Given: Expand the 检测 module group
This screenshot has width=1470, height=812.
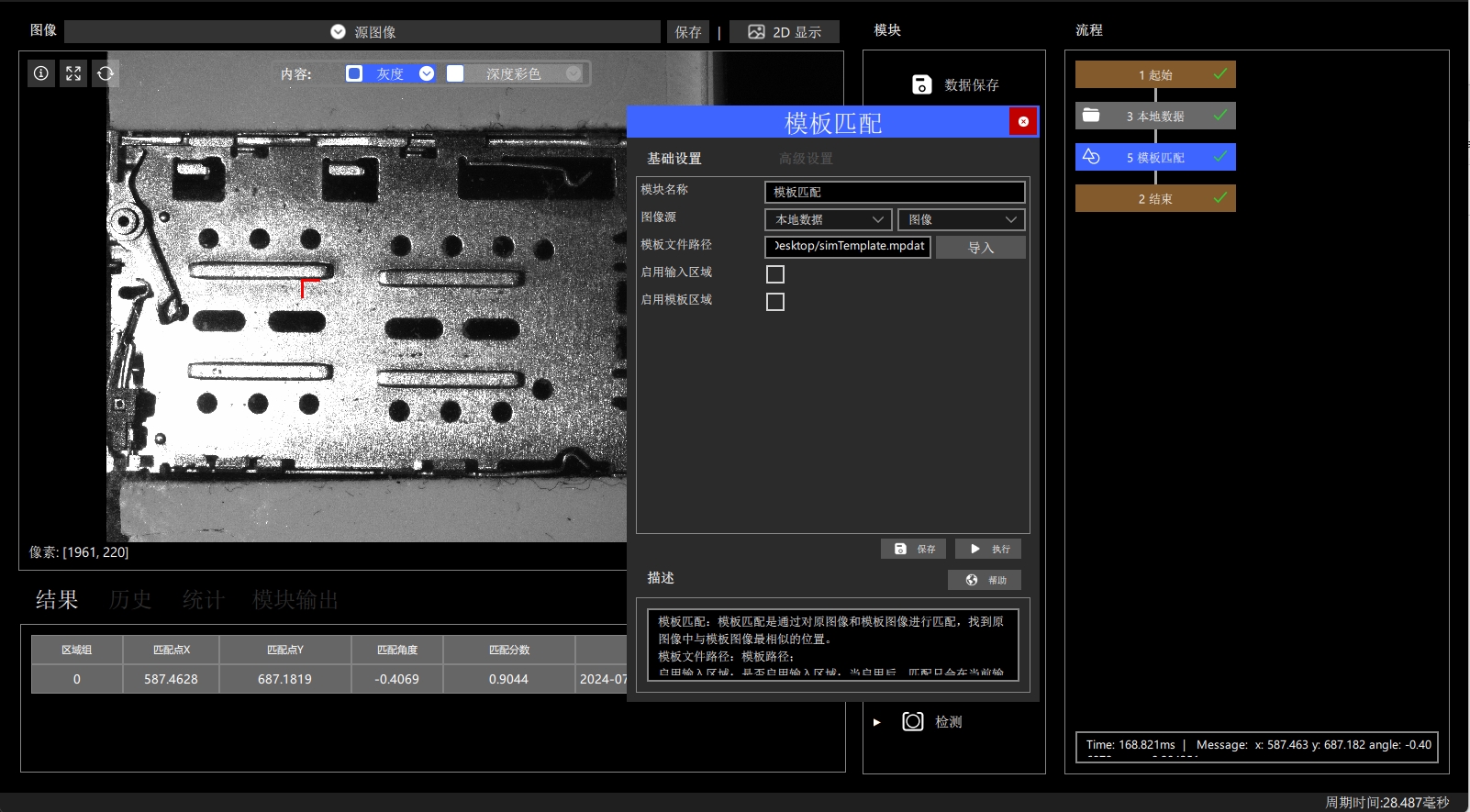Looking at the screenshot, I should tap(877, 722).
